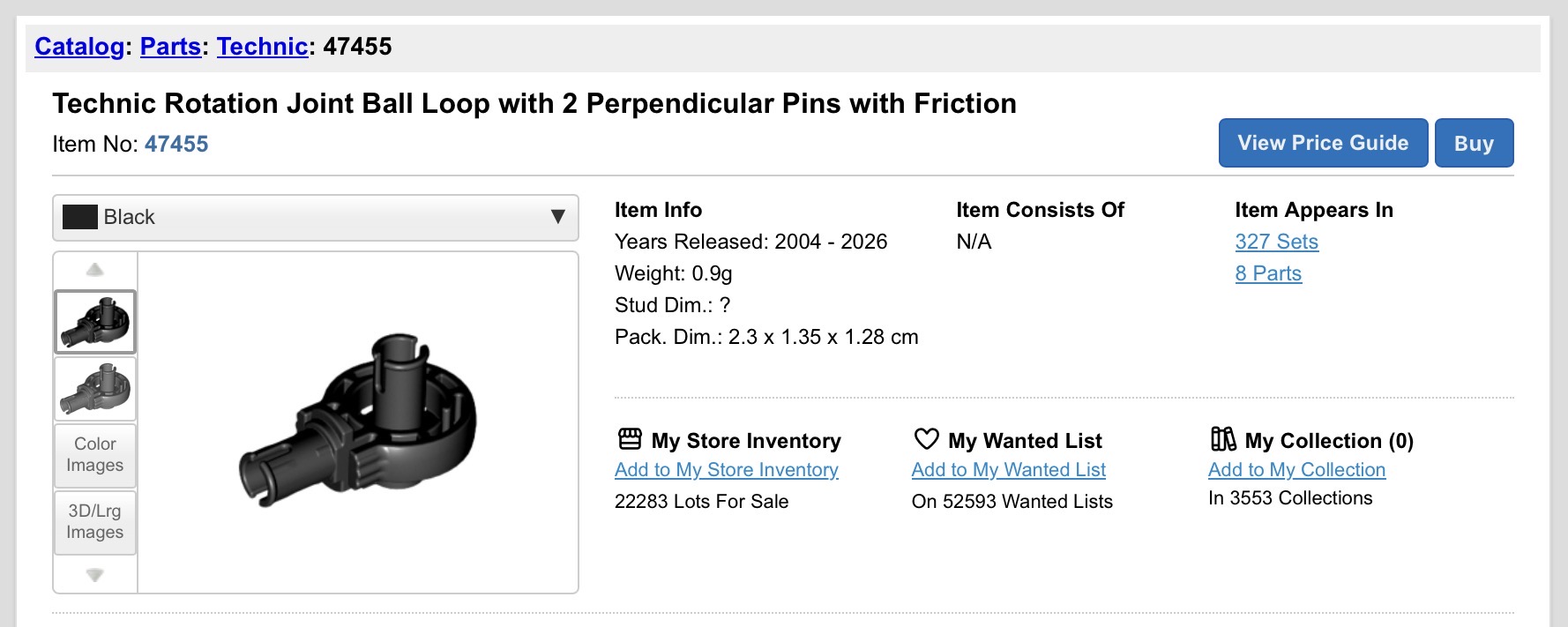
Task: Open the Catalog breadcrumb link
Action: (79, 47)
